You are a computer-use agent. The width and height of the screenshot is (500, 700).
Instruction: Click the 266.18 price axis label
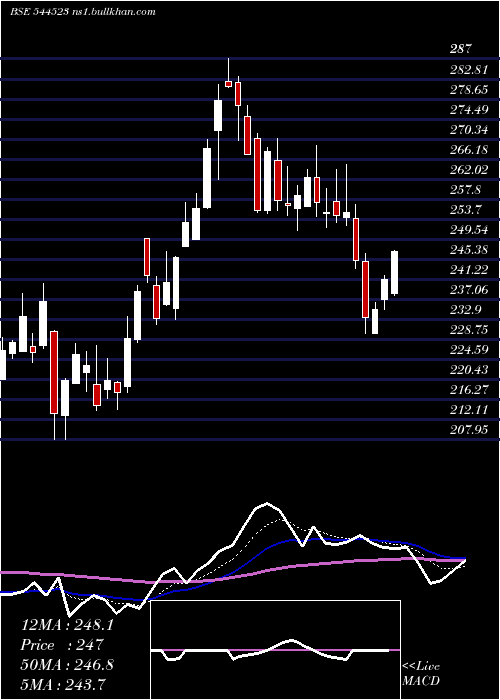[x=469, y=150]
